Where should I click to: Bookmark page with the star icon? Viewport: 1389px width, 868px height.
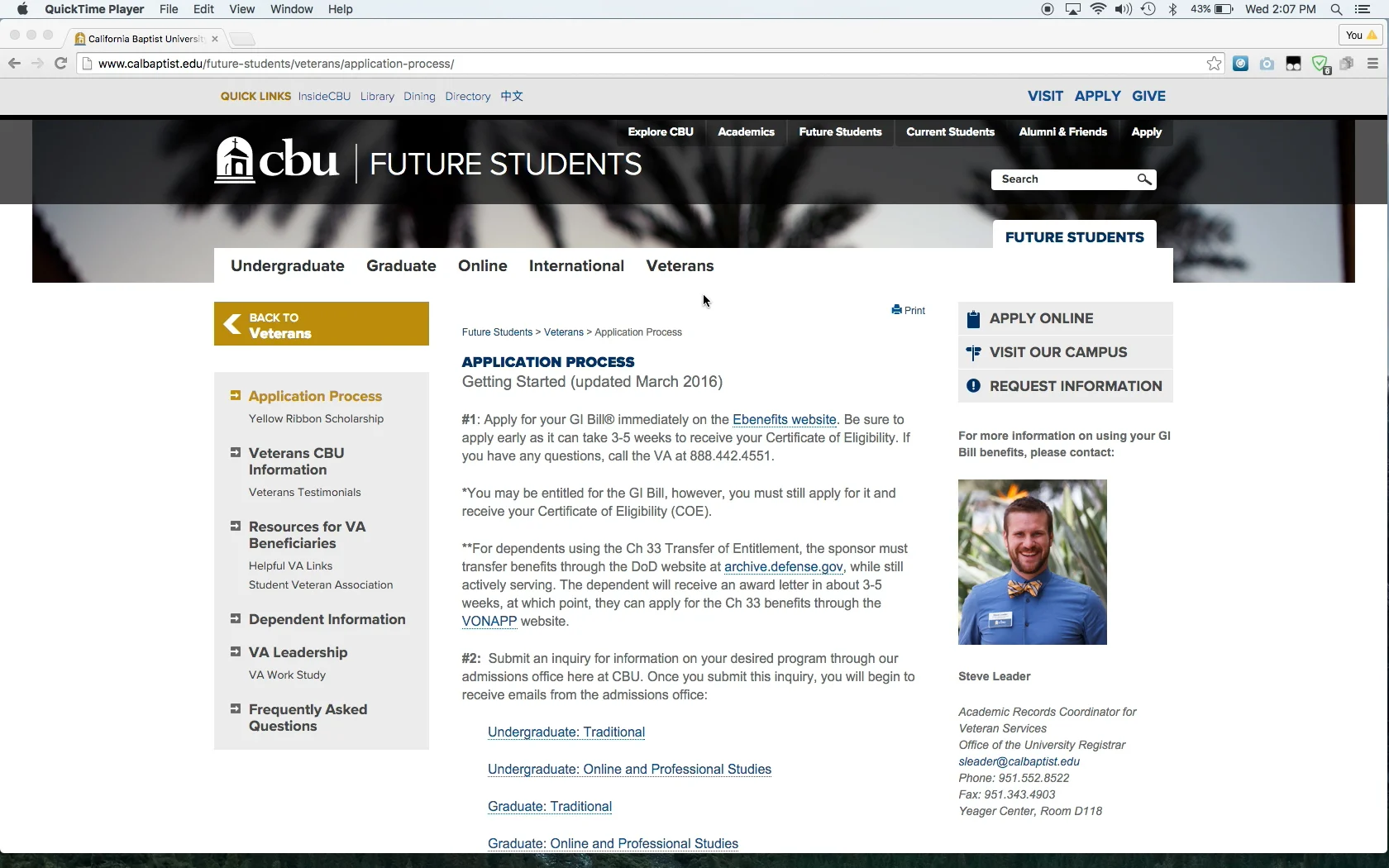[x=1214, y=64]
